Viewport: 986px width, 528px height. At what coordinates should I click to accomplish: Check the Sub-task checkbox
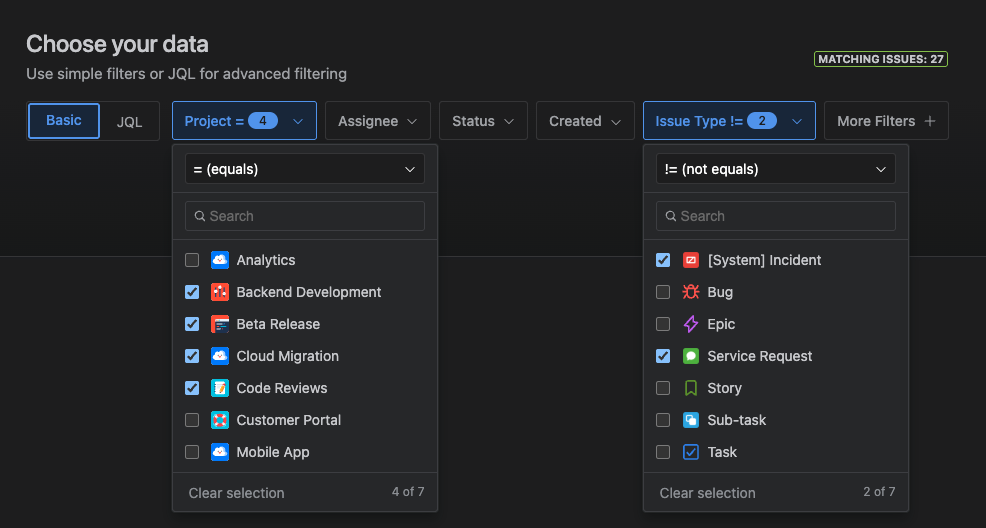tap(663, 420)
